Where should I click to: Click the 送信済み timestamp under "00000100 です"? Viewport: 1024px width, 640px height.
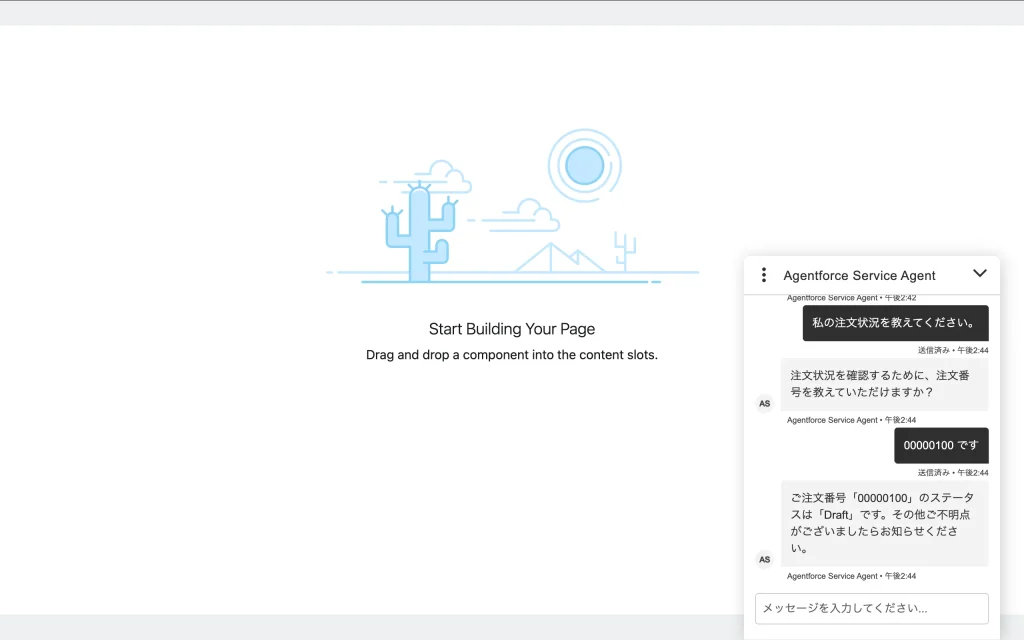click(x=953, y=473)
